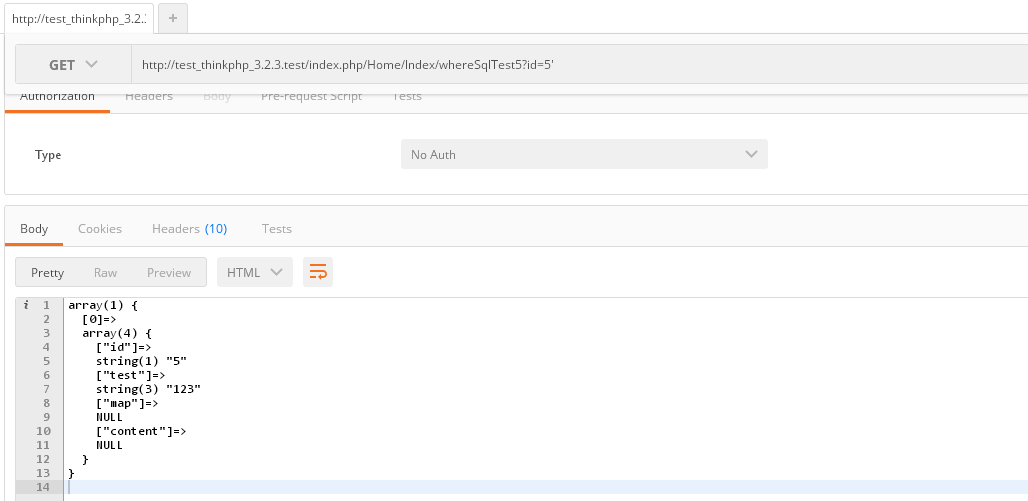The image size is (1028, 501).
Task: Open the GET method dropdown
Action: coord(73,64)
